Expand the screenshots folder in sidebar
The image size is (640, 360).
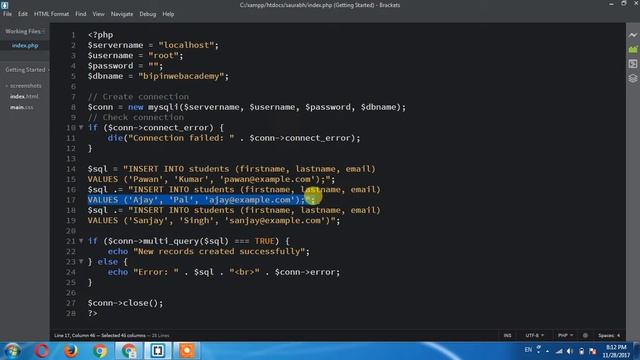(x=24, y=86)
